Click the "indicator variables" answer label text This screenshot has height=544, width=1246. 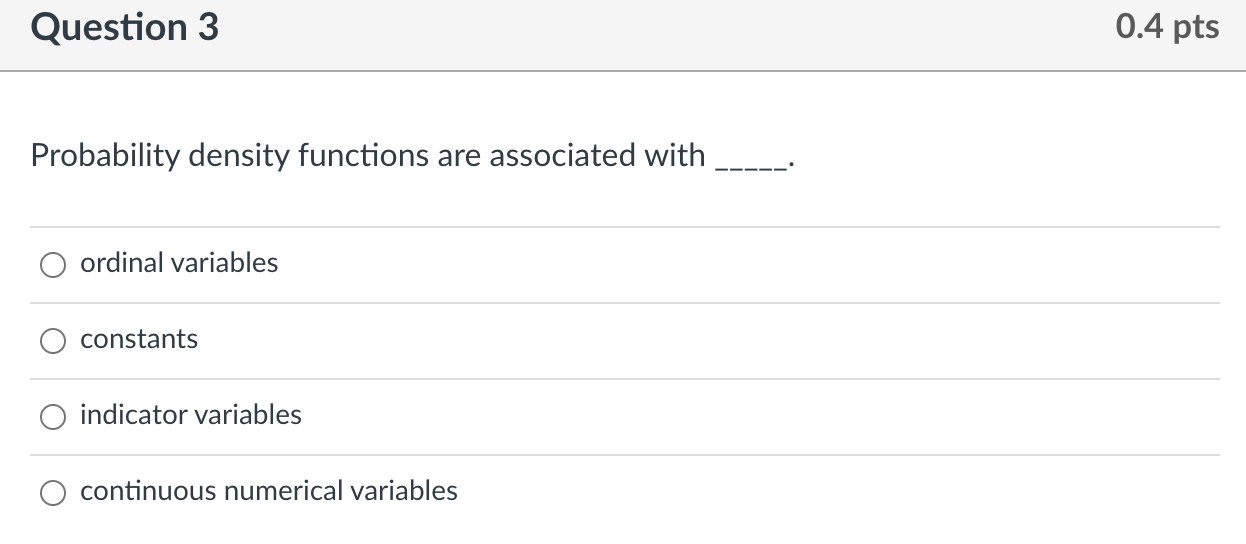[x=191, y=415]
